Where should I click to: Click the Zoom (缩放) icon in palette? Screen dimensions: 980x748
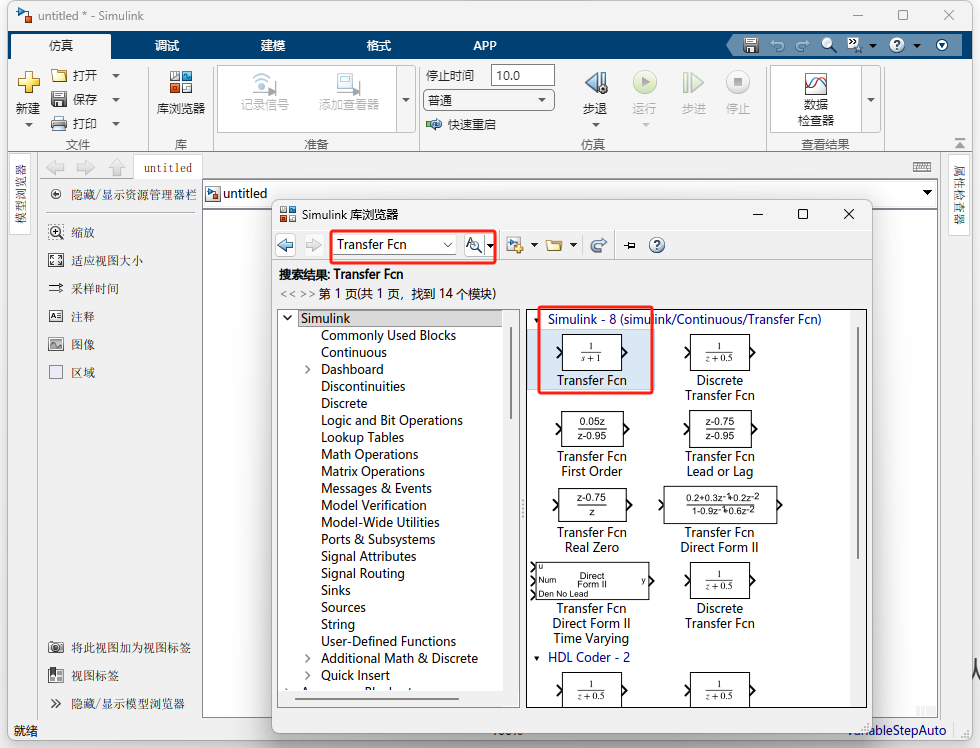tap(56, 232)
